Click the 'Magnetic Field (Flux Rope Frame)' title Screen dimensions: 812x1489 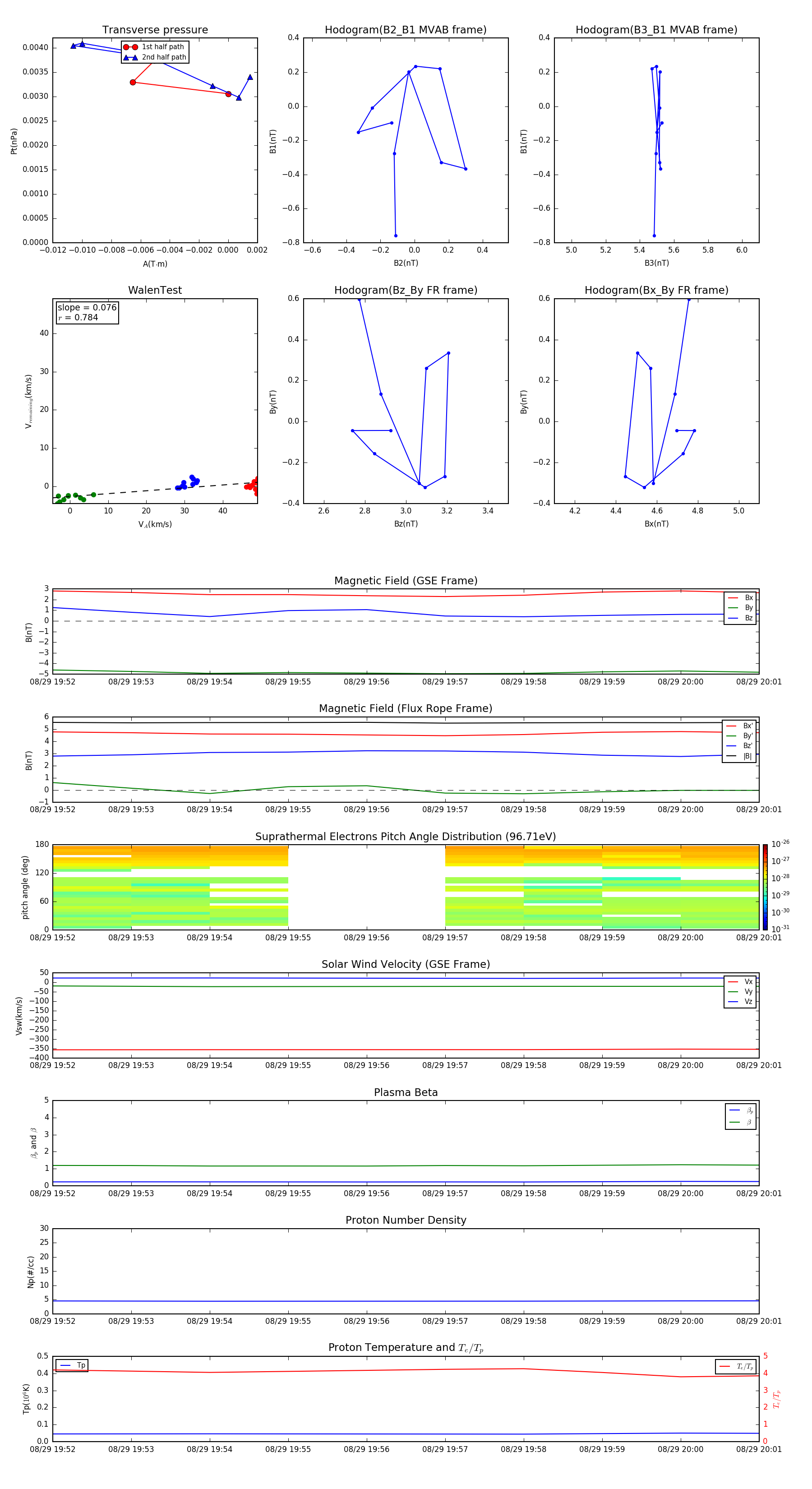406,709
